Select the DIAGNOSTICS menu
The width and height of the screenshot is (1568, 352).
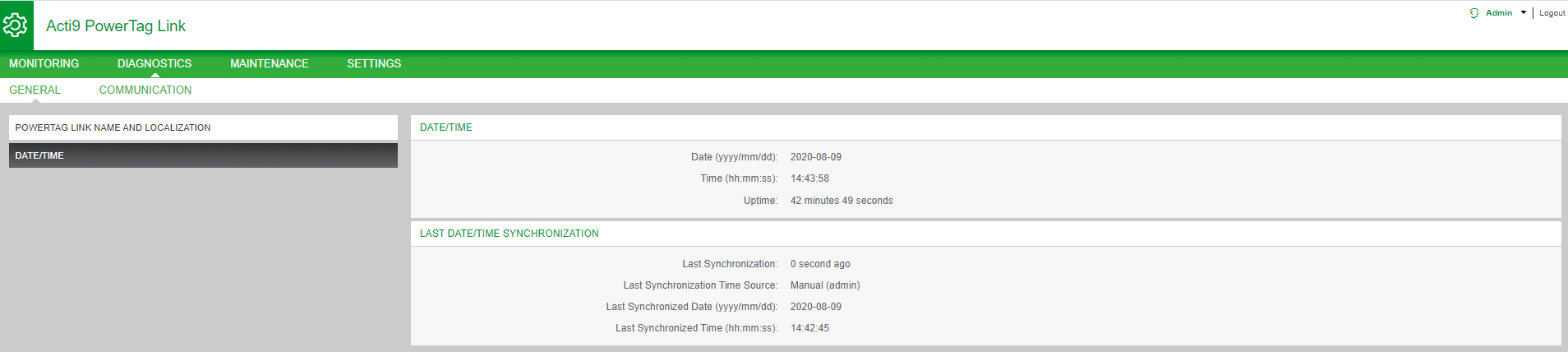point(154,63)
